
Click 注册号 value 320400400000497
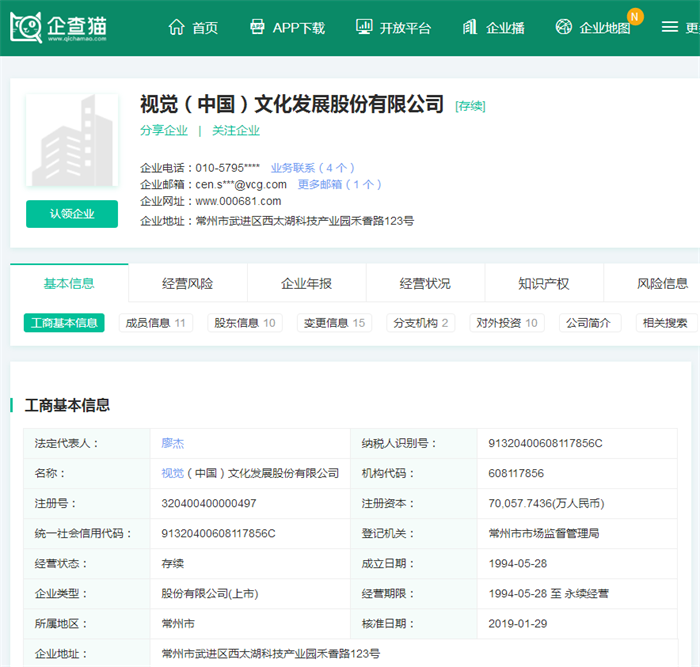[x=209, y=504]
